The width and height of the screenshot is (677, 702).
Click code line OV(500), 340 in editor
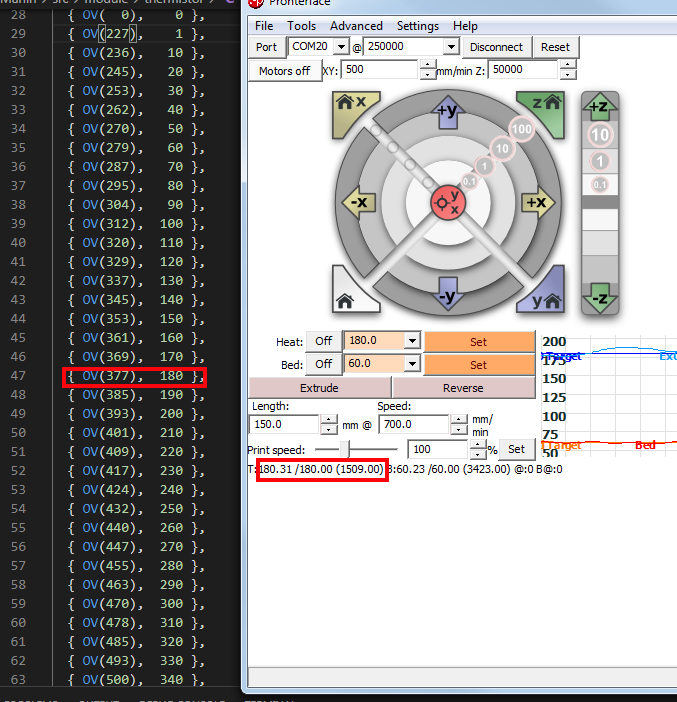point(136,680)
